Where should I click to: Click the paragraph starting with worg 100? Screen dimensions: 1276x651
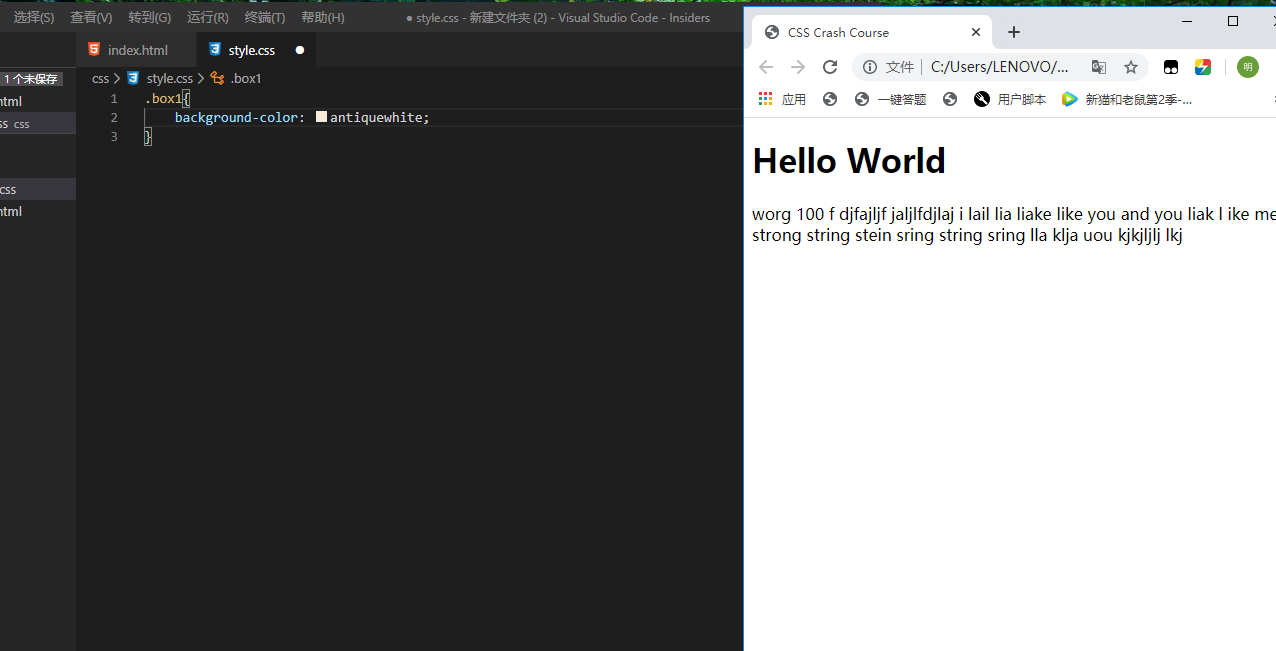[1014, 225]
